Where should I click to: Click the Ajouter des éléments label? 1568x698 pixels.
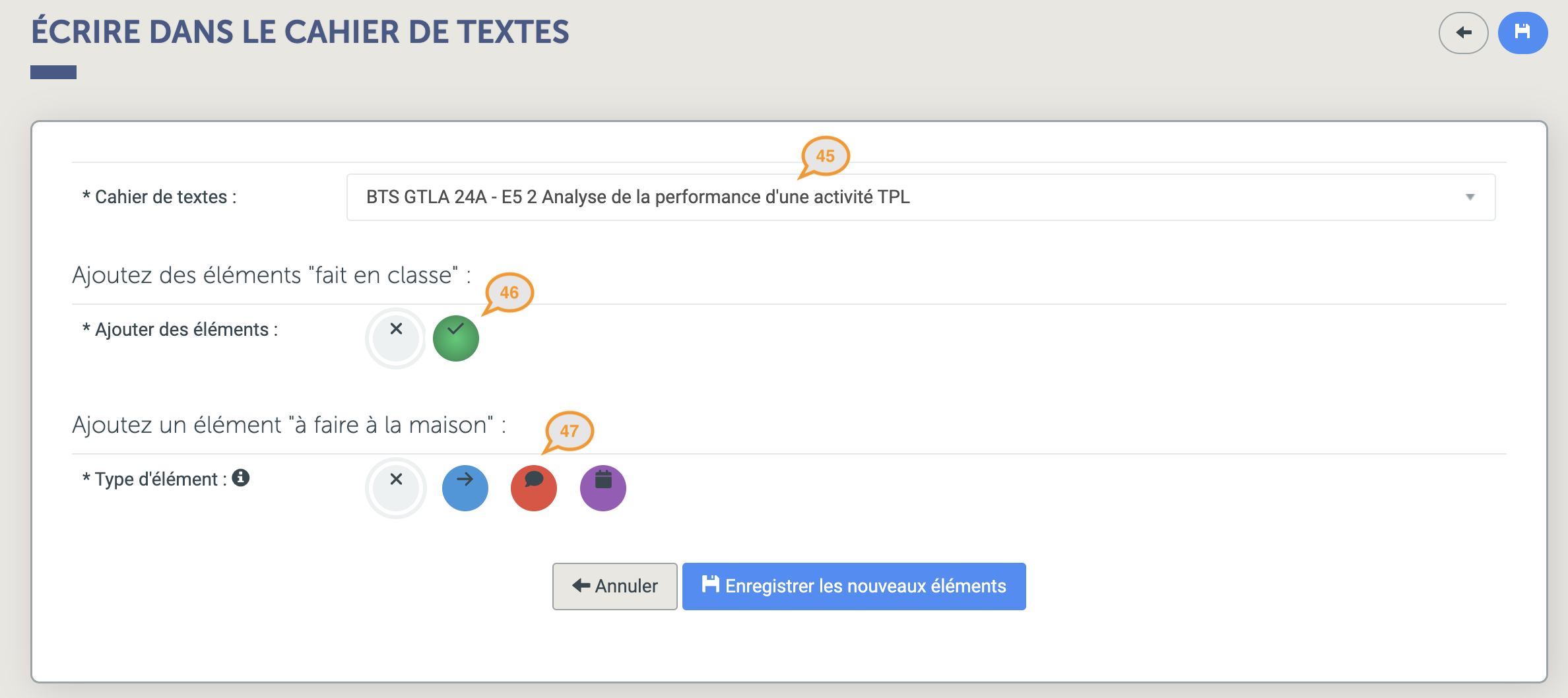(180, 329)
